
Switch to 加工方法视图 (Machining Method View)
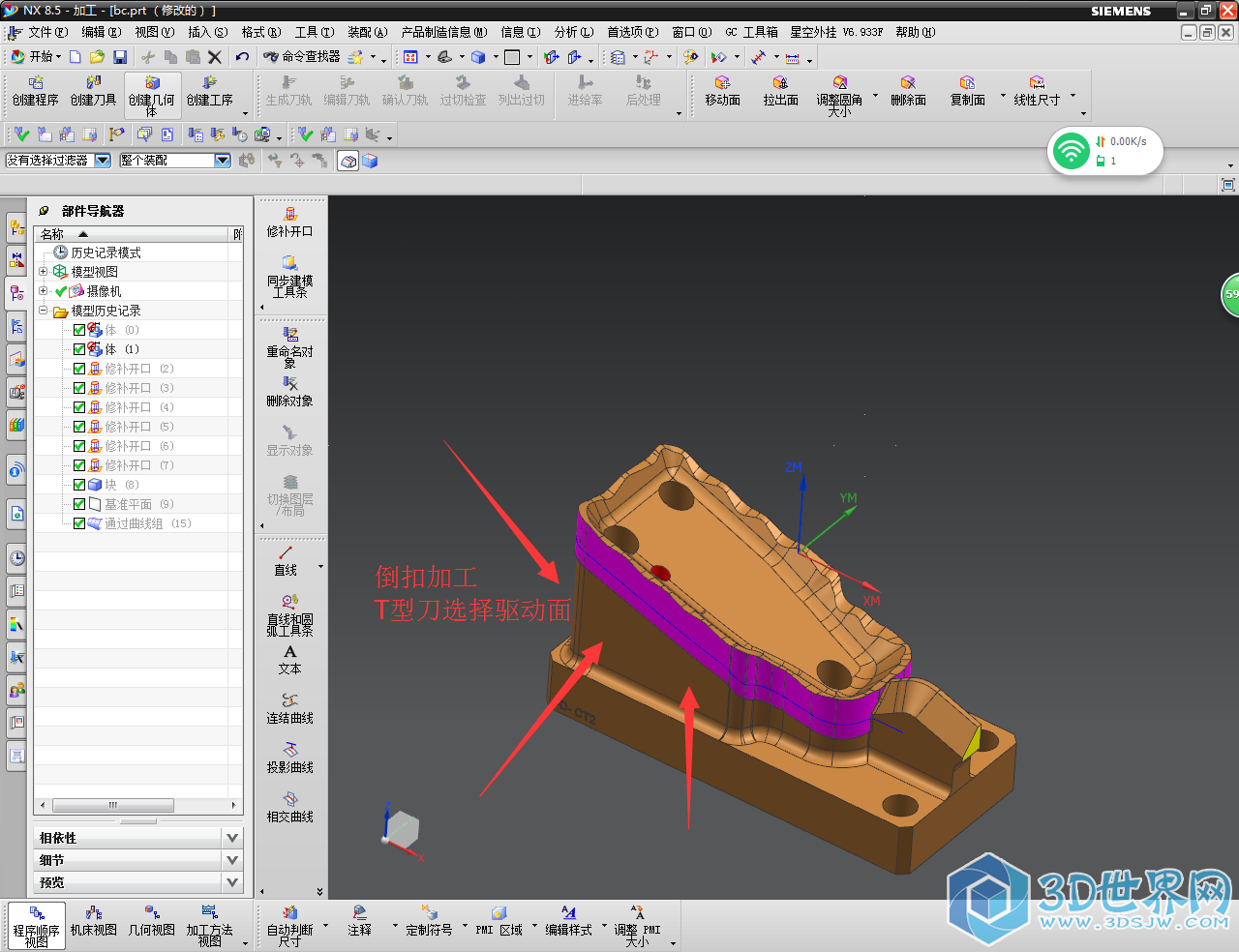pyautogui.click(x=210, y=926)
